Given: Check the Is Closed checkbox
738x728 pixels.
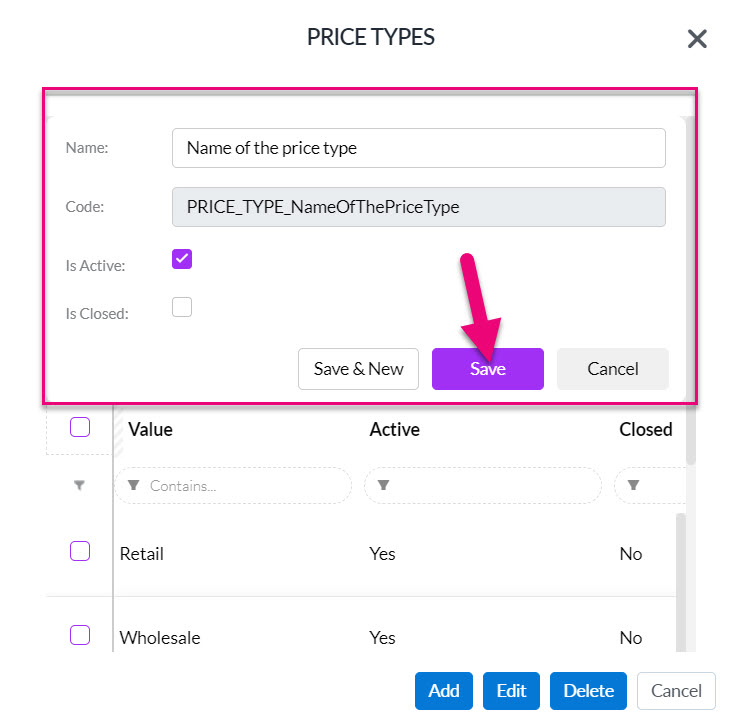Looking at the screenshot, I should (182, 307).
